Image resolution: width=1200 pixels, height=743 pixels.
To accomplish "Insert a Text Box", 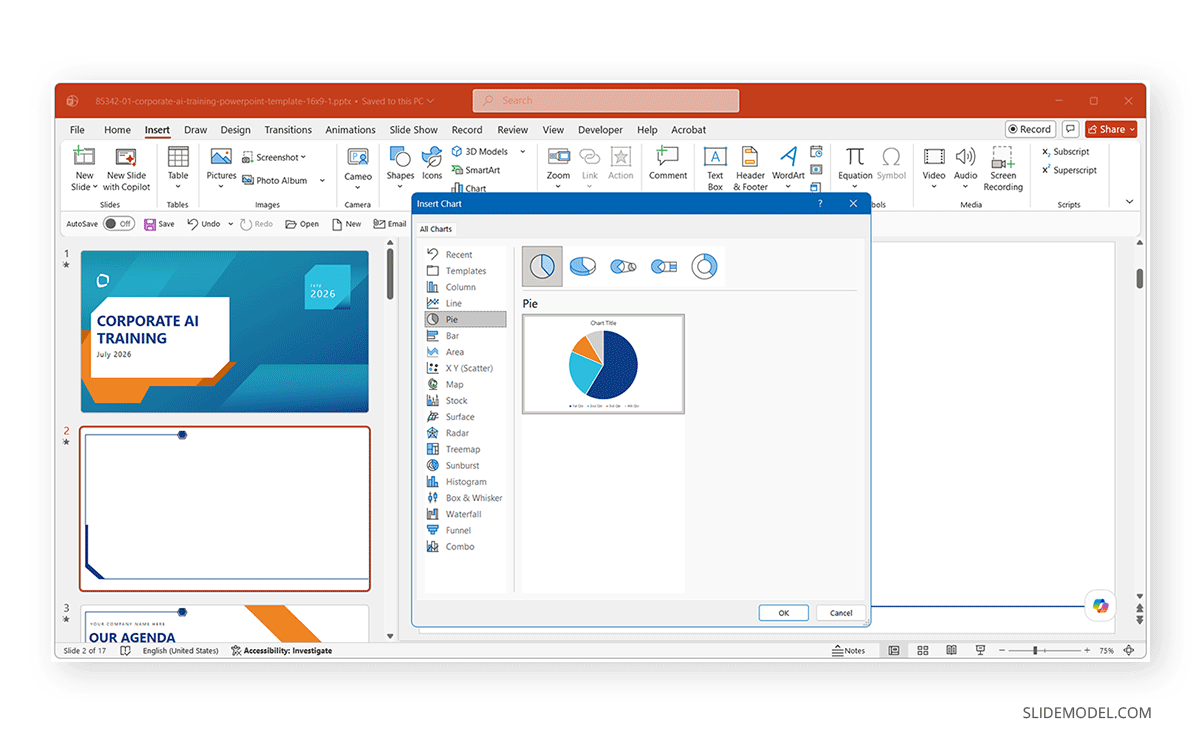I will 715,168.
